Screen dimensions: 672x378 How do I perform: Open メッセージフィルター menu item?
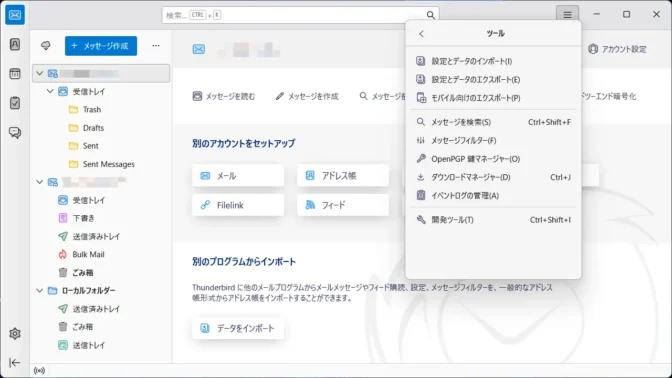point(493,141)
